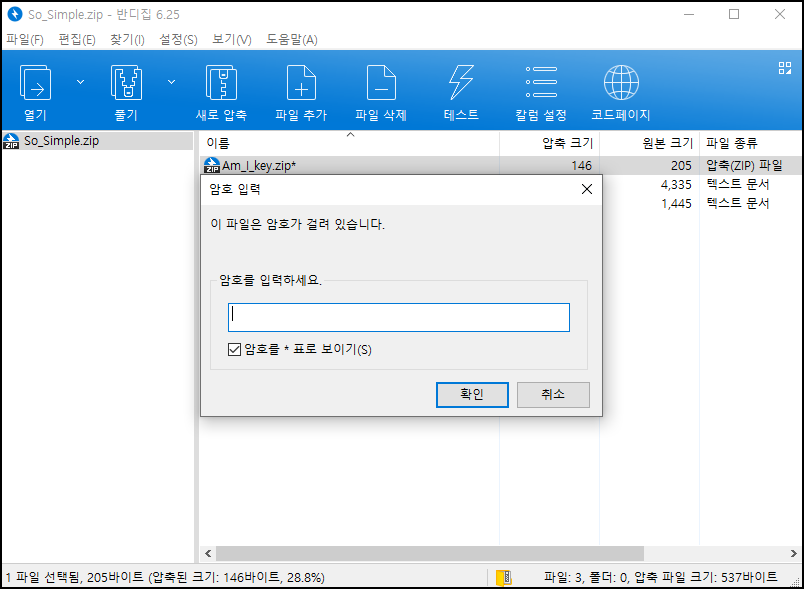Open the 보기(V) menu
The image size is (804, 589).
232,39
